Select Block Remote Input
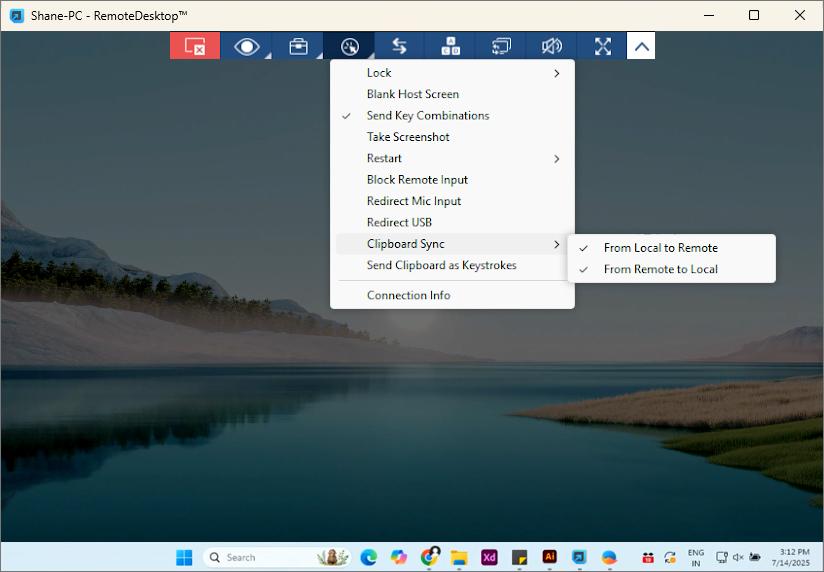The height and width of the screenshot is (572, 824). (x=417, y=180)
